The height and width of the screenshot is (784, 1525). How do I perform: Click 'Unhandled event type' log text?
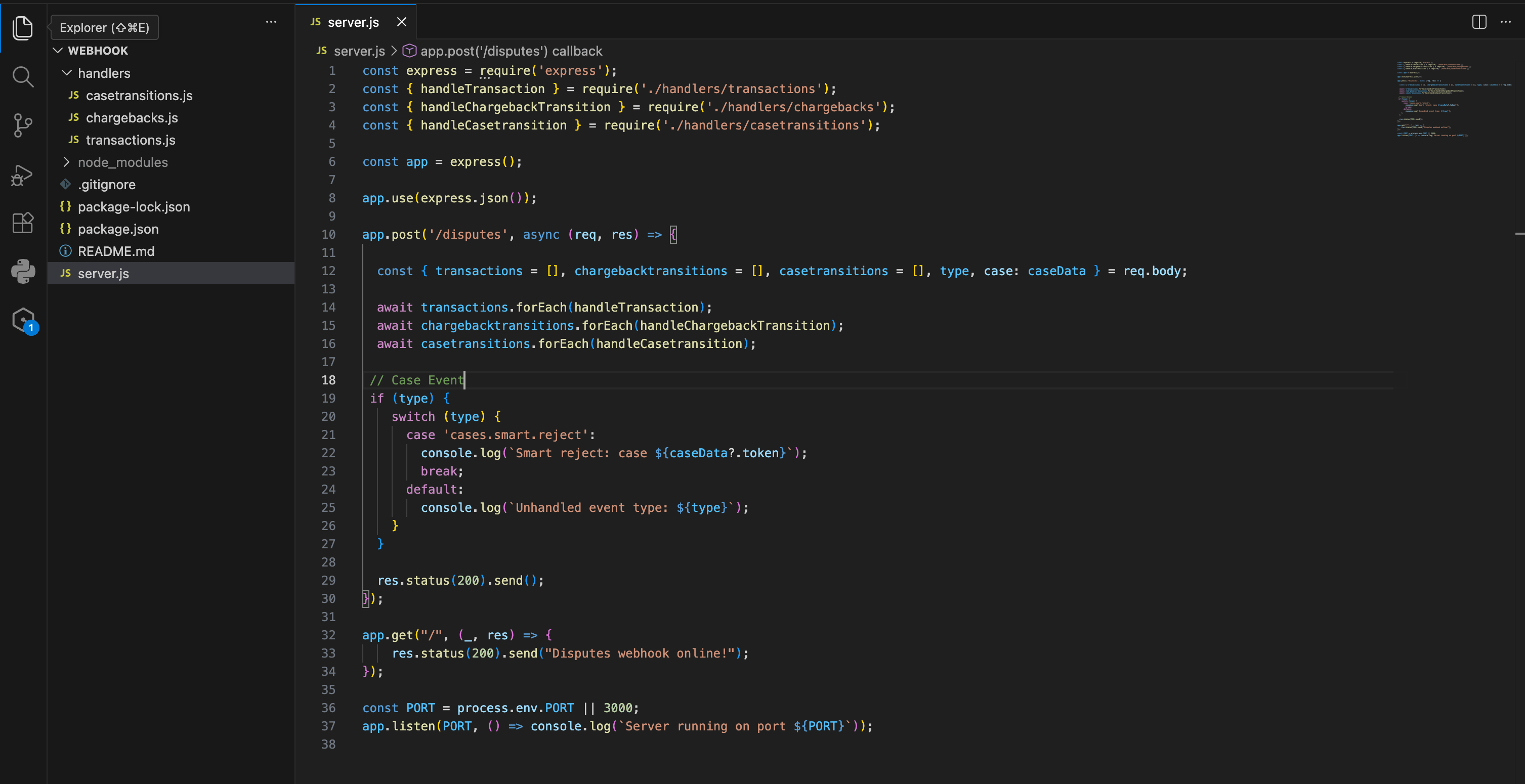(x=592, y=508)
